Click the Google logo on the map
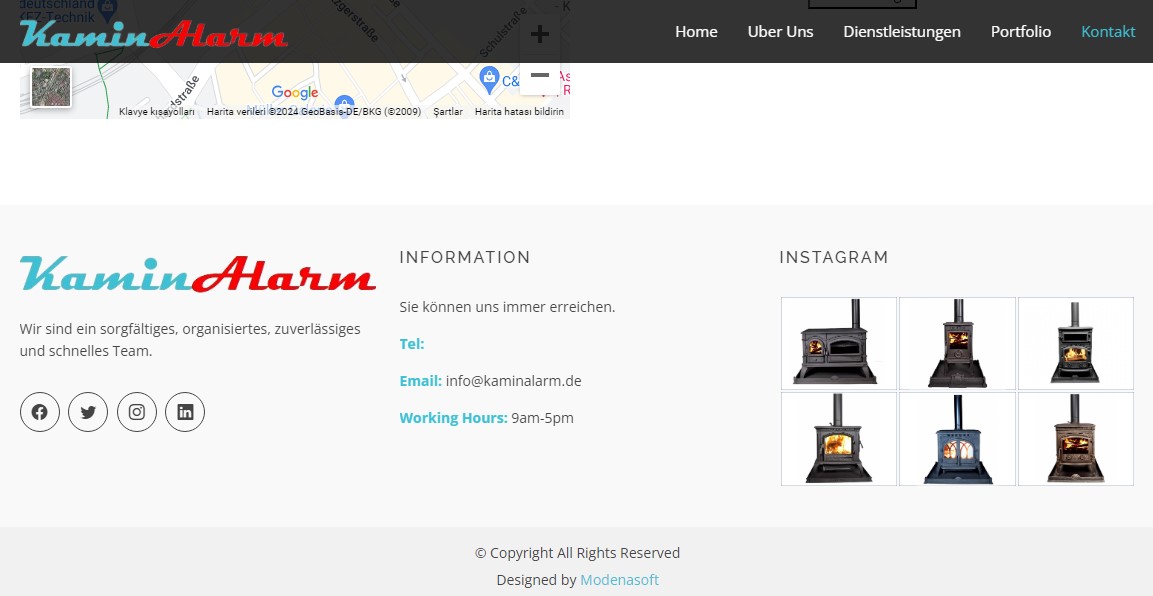1153x596 pixels. pos(295,93)
